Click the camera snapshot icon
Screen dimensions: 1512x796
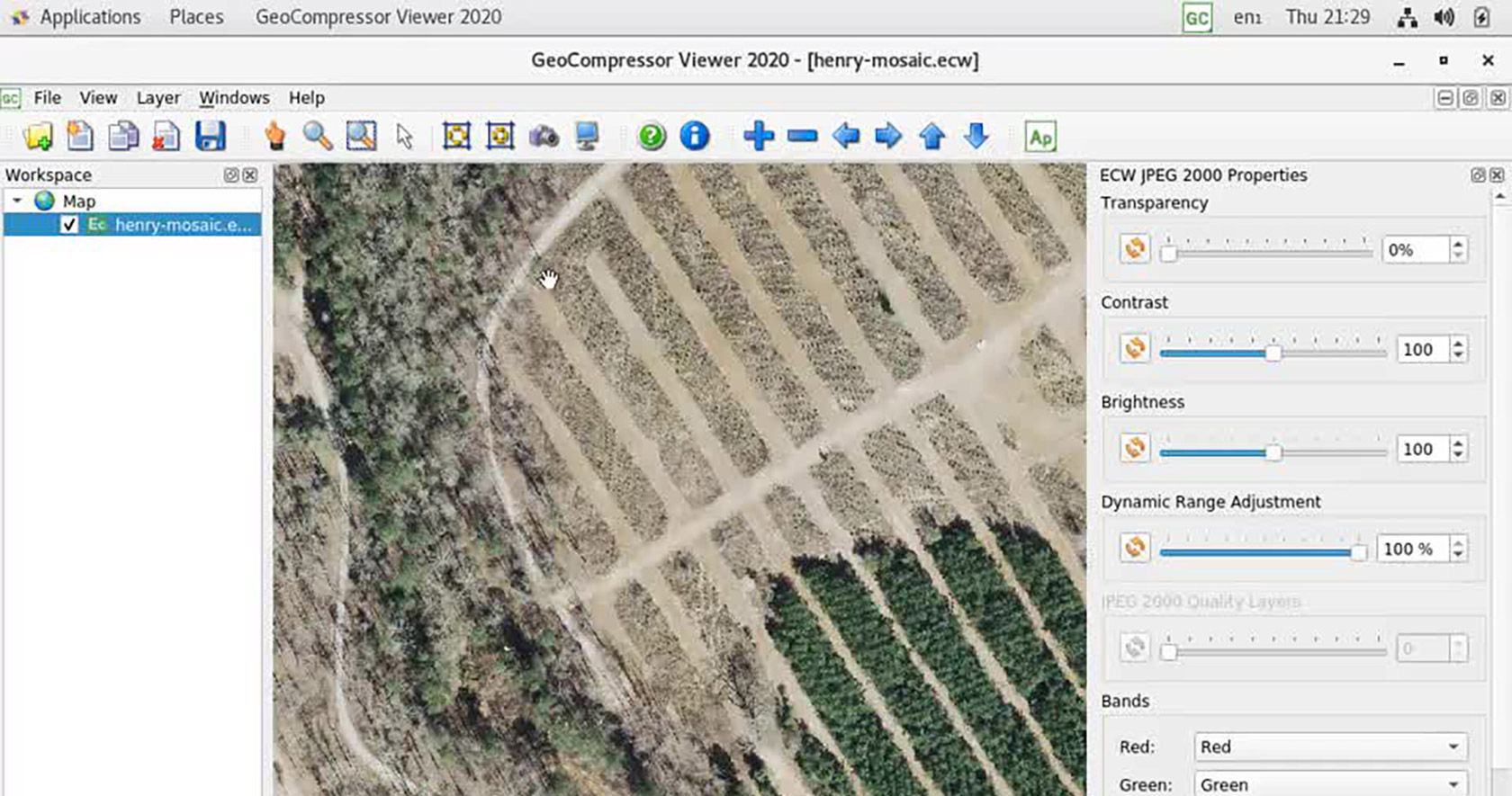[544, 137]
